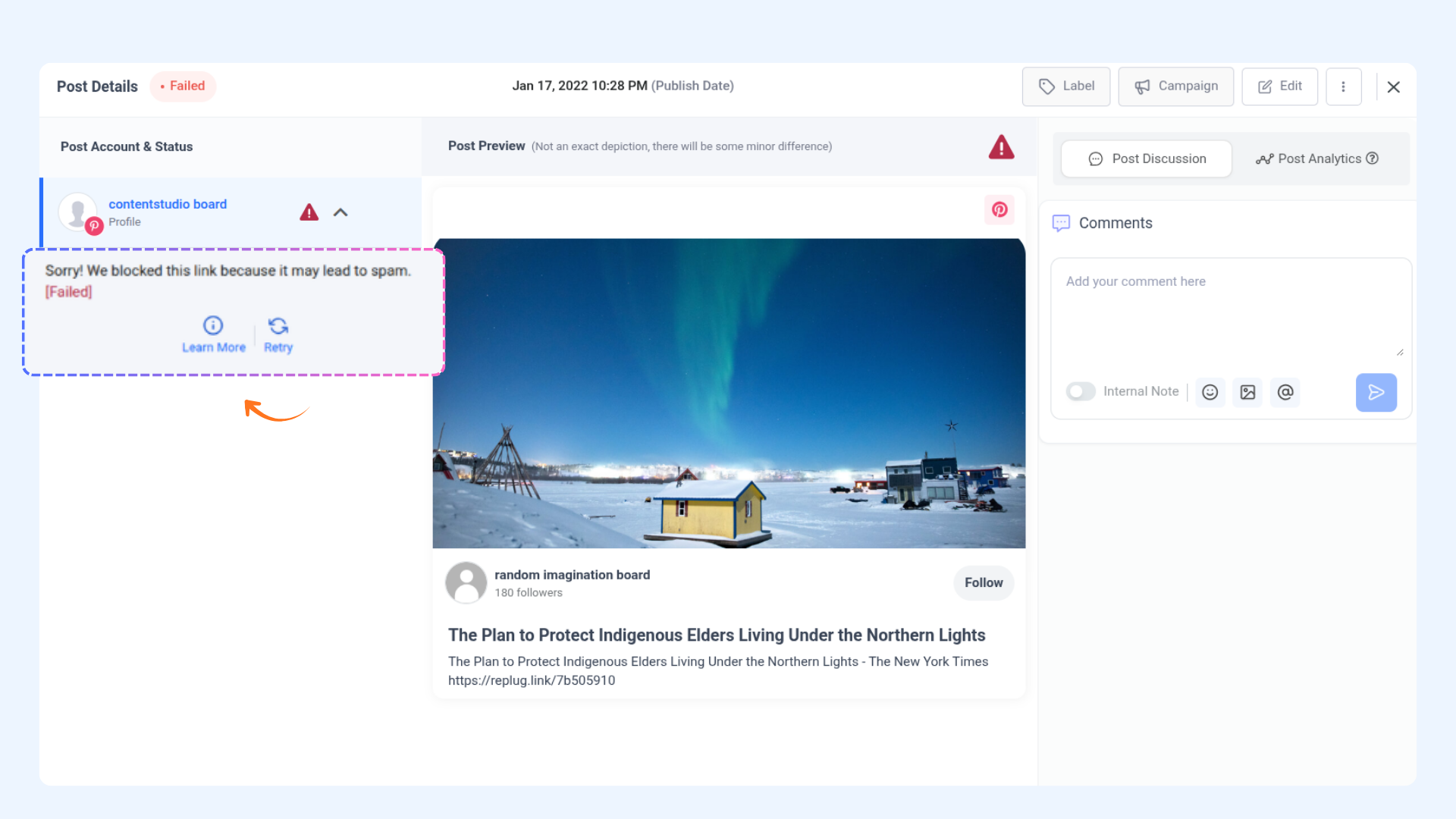This screenshot has width=1456, height=819.
Task: Click the Post Analytics help question icon
Action: (1372, 158)
